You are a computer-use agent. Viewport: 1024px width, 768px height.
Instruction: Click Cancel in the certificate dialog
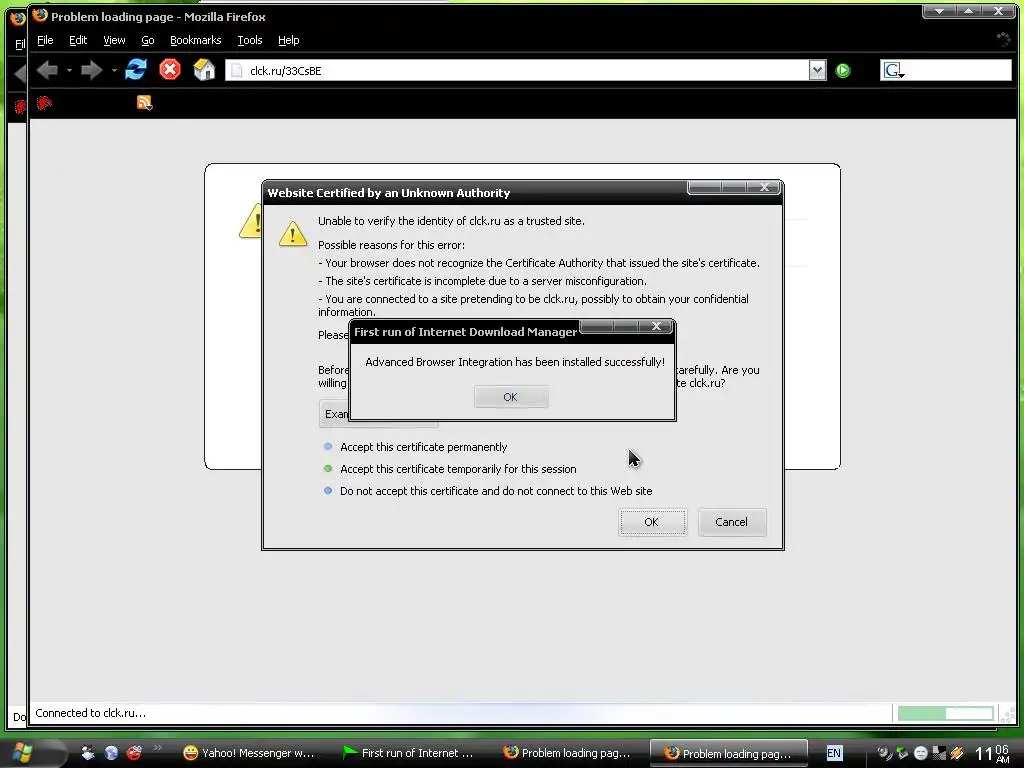tap(731, 522)
